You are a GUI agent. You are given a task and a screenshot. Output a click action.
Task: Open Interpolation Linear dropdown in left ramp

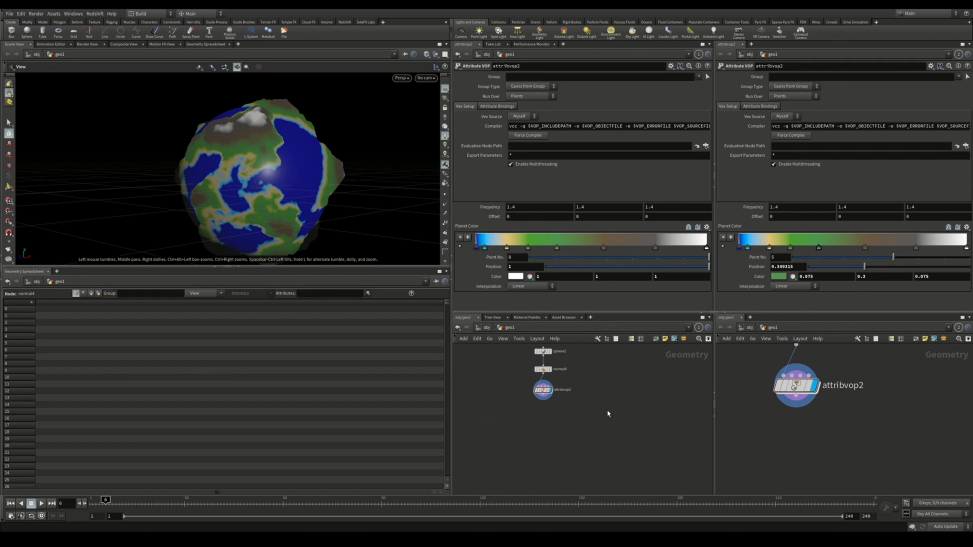[532, 286]
